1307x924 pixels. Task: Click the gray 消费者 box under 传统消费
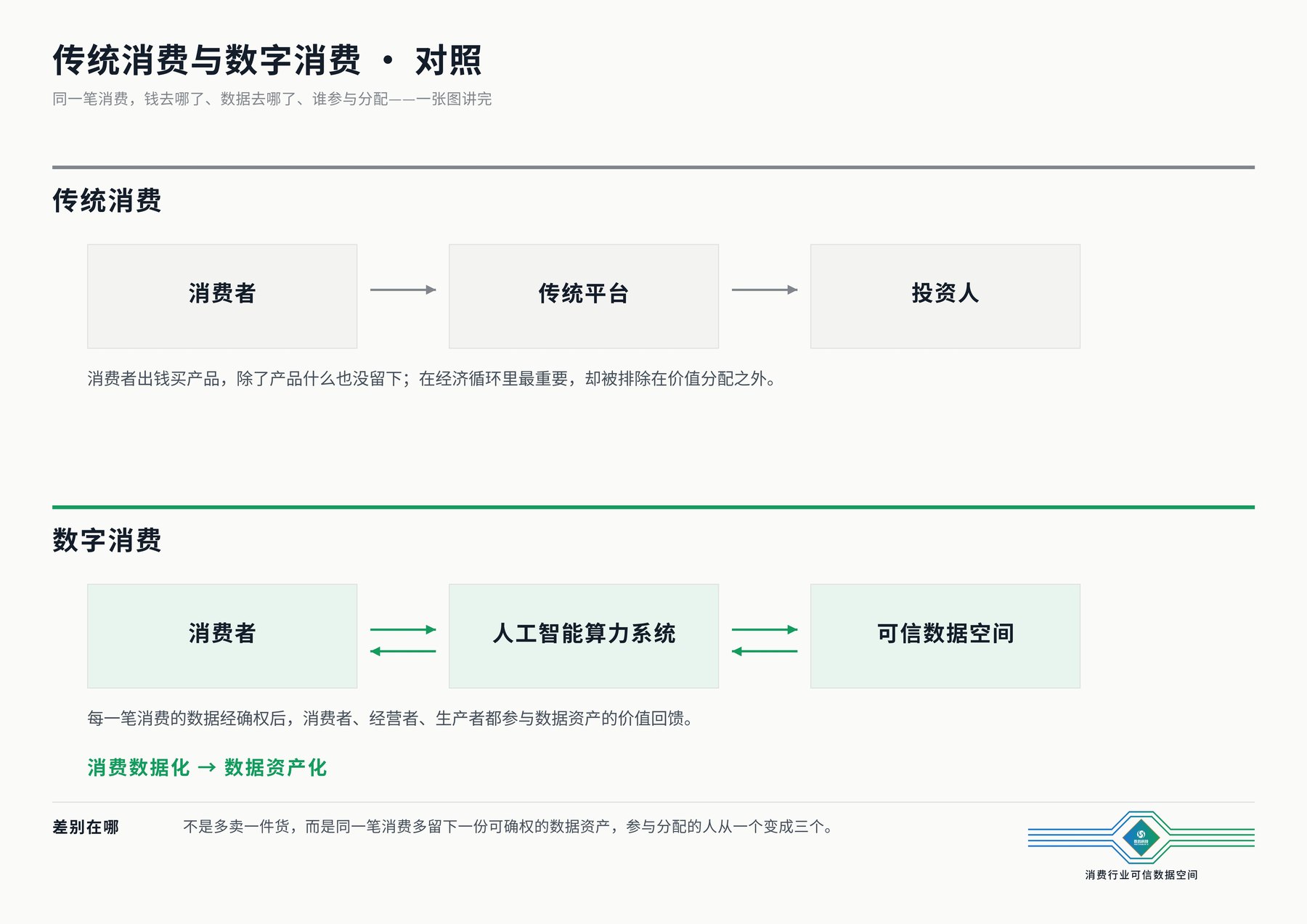[x=222, y=296]
